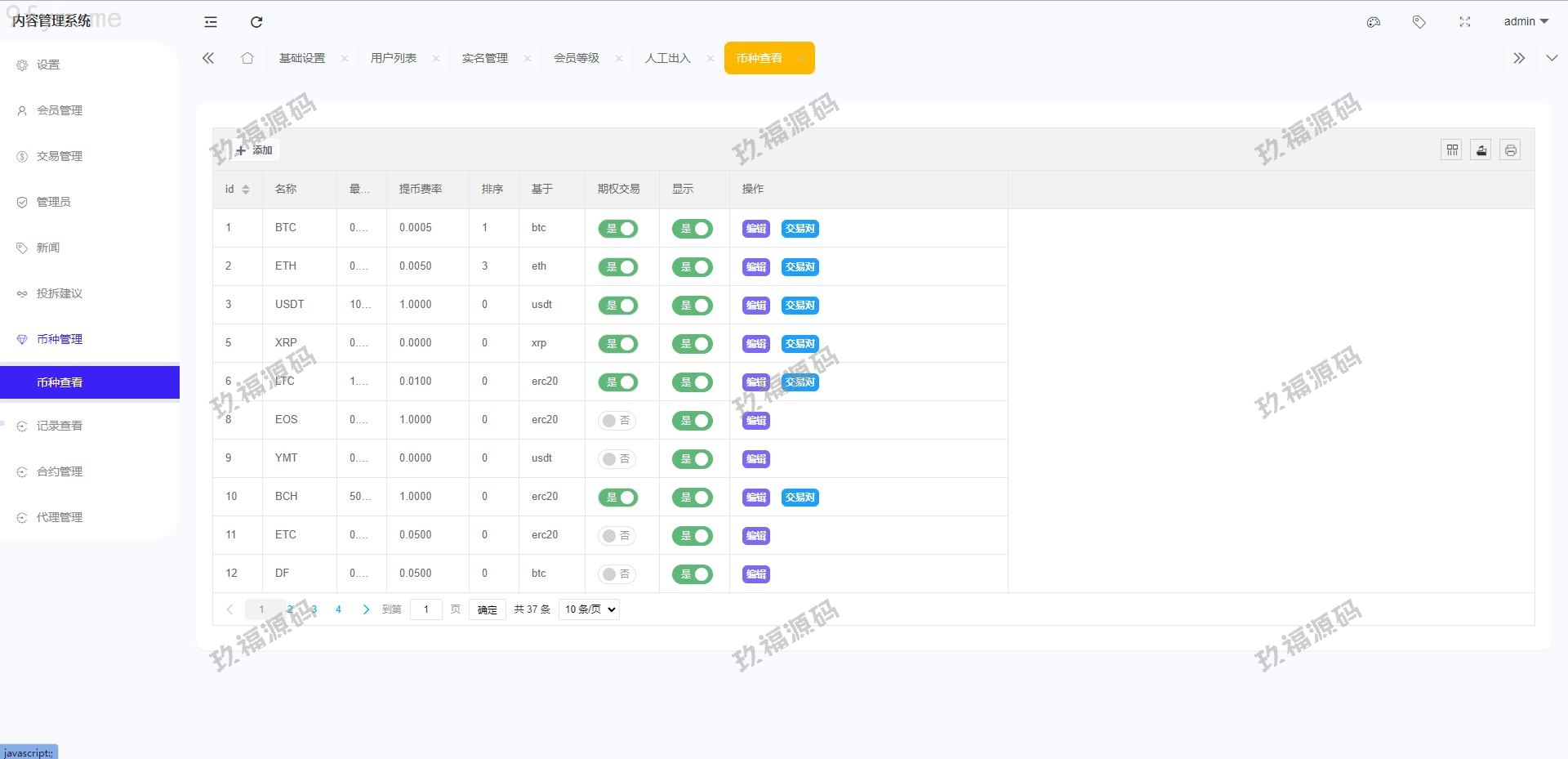Click the tag icon in header
This screenshot has height=759, width=1568.
point(1419,22)
